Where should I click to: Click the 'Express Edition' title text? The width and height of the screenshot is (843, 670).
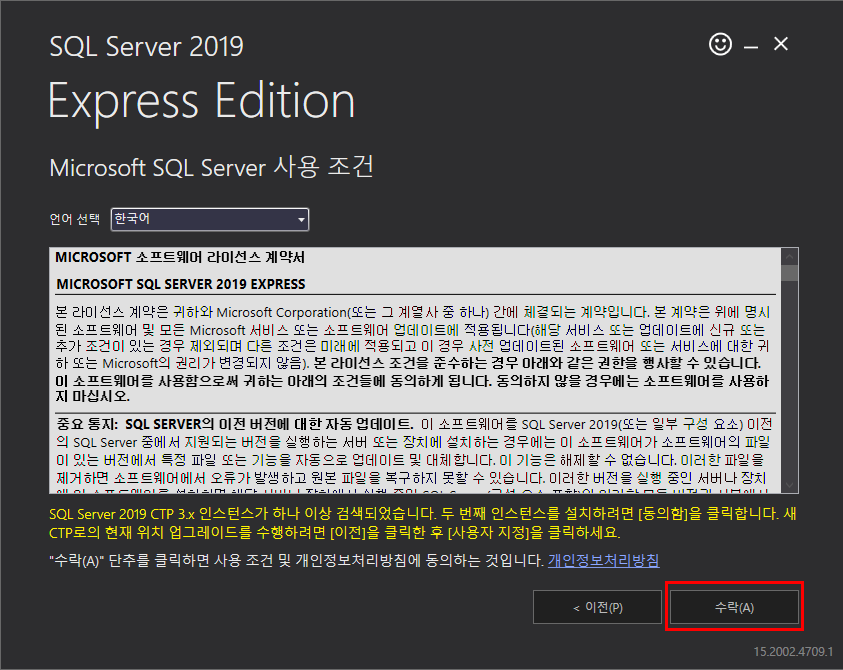coord(202,101)
